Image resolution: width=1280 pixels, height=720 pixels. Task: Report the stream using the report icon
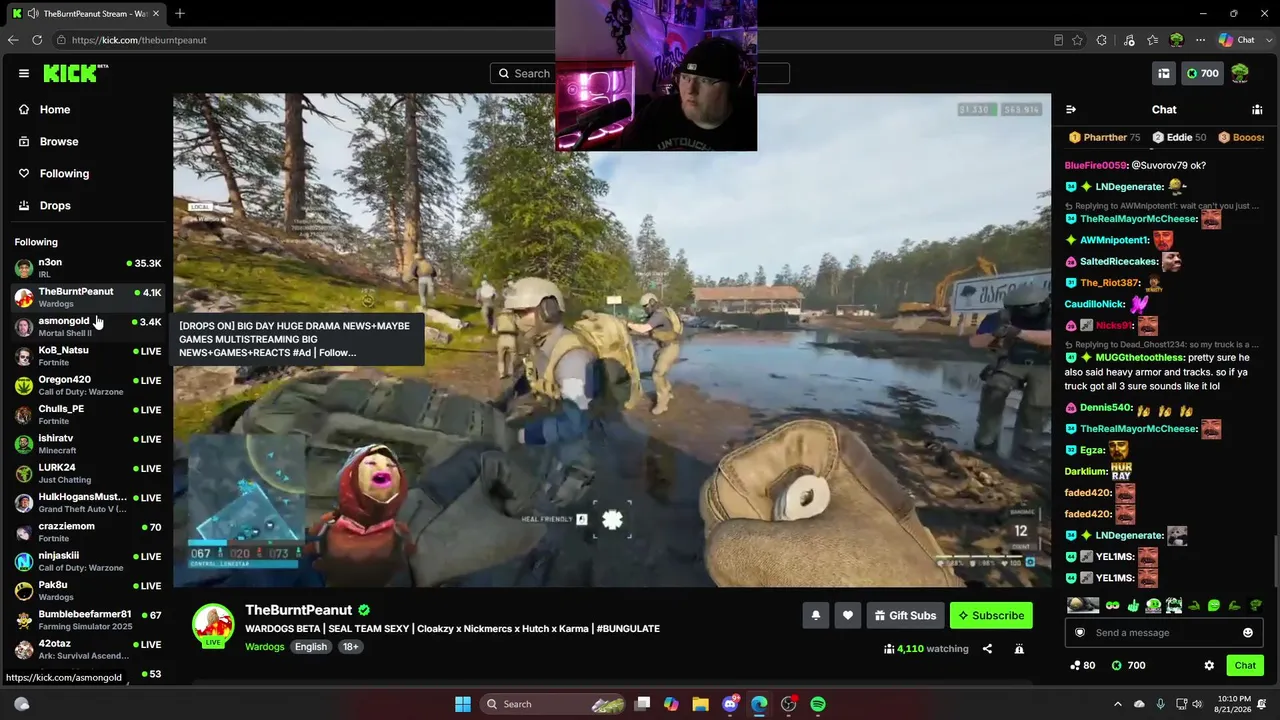pyautogui.click(x=1019, y=649)
